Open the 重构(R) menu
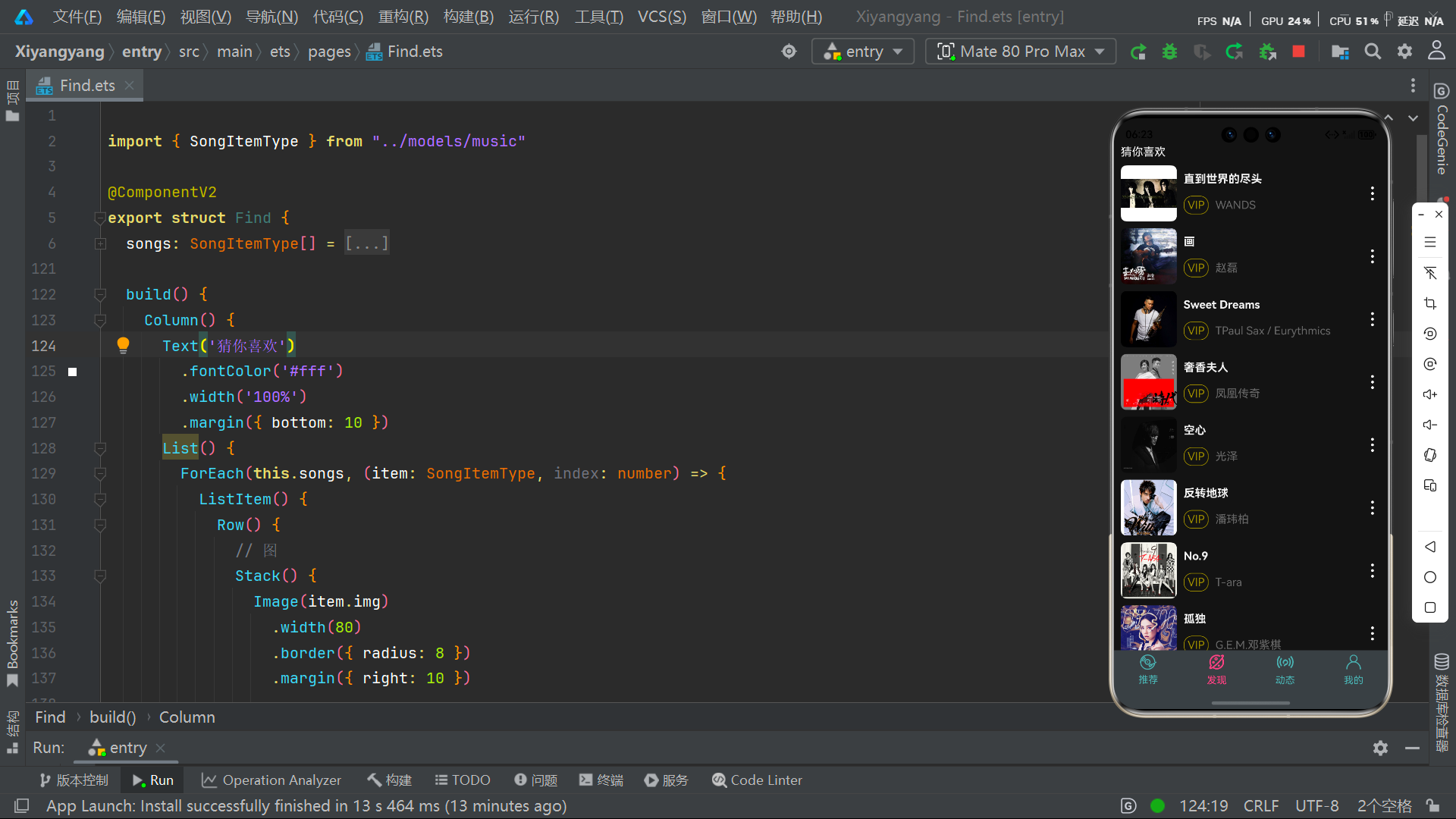 [403, 17]
